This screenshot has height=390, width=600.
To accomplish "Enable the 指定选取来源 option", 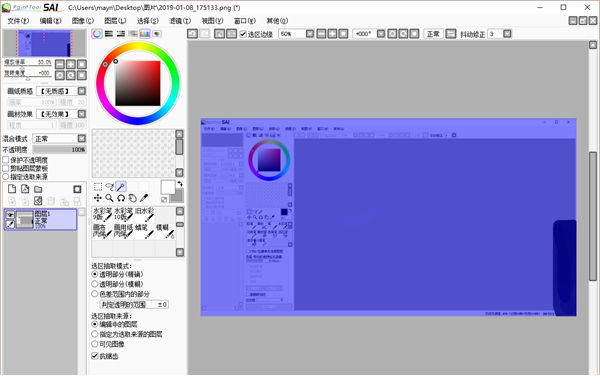I will (6, 176).
